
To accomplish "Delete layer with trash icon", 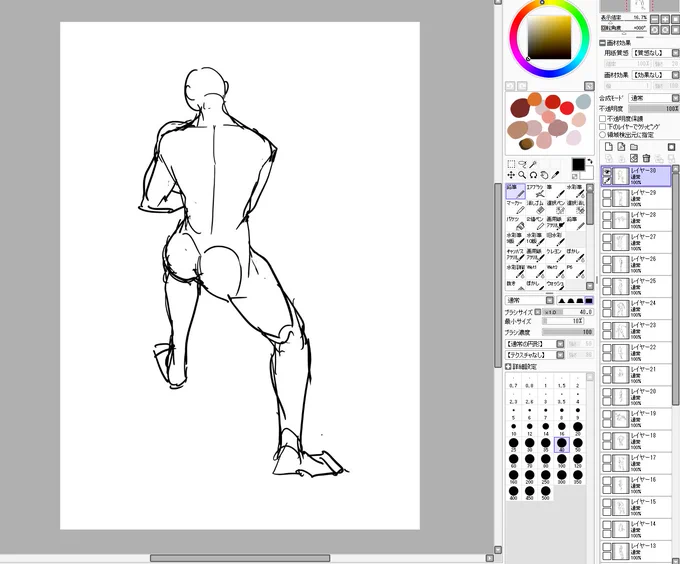I will tap(647, 158).
